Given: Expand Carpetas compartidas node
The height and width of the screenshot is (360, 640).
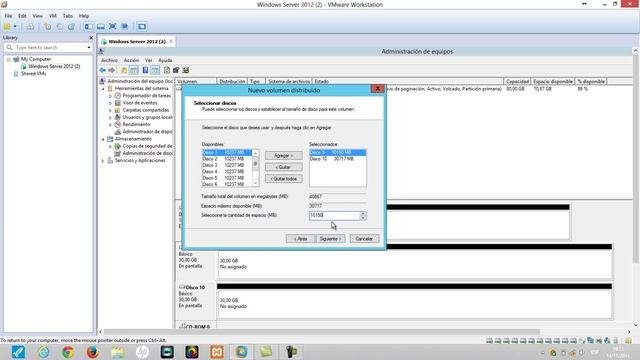Looking at the screenshot, I should (110, 110).
